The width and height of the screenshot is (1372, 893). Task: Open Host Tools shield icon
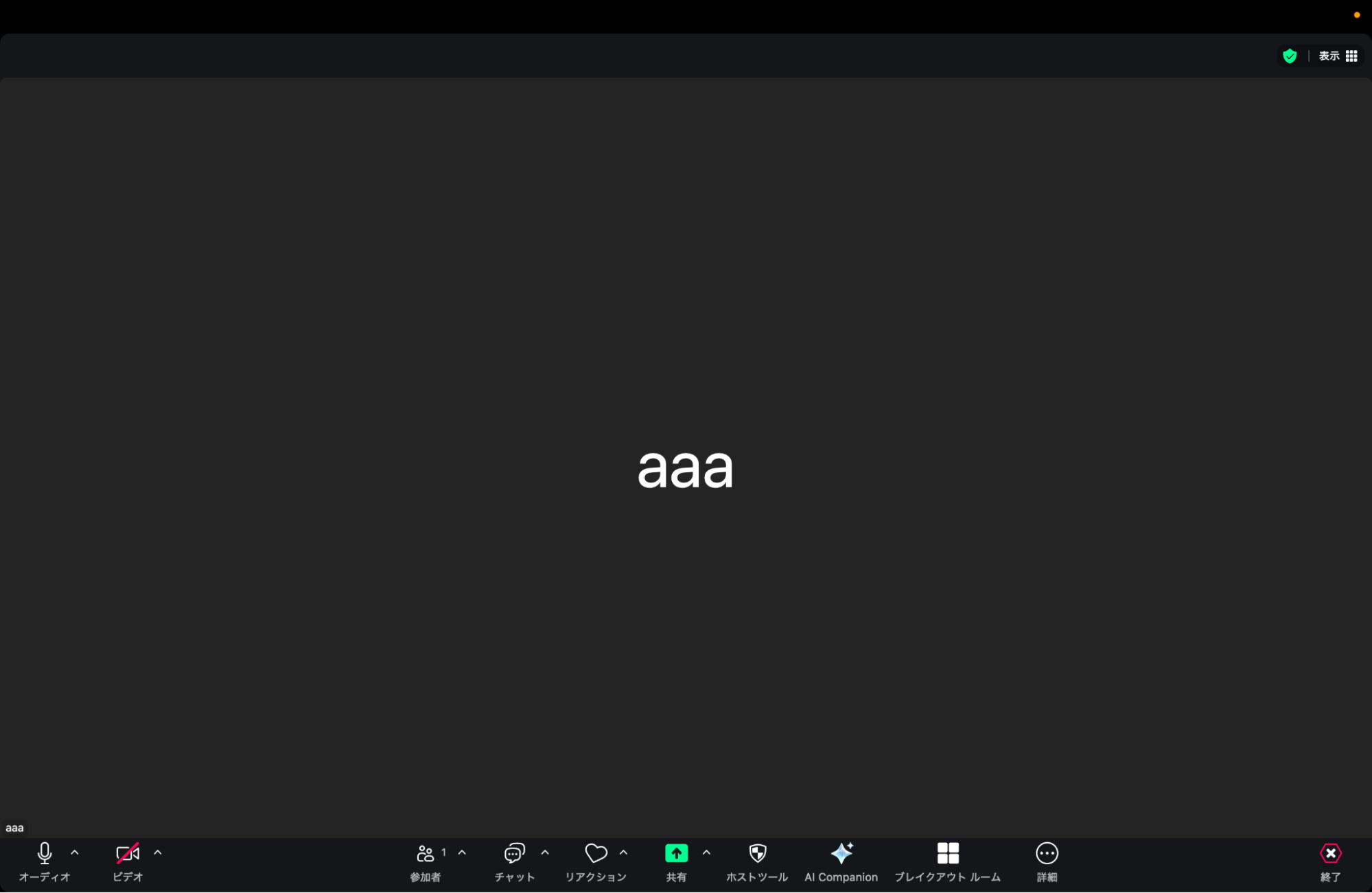tap(757, 853)
